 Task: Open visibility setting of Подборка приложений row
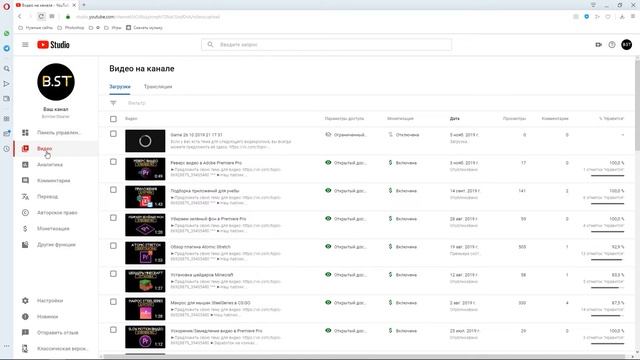point(346,191)
